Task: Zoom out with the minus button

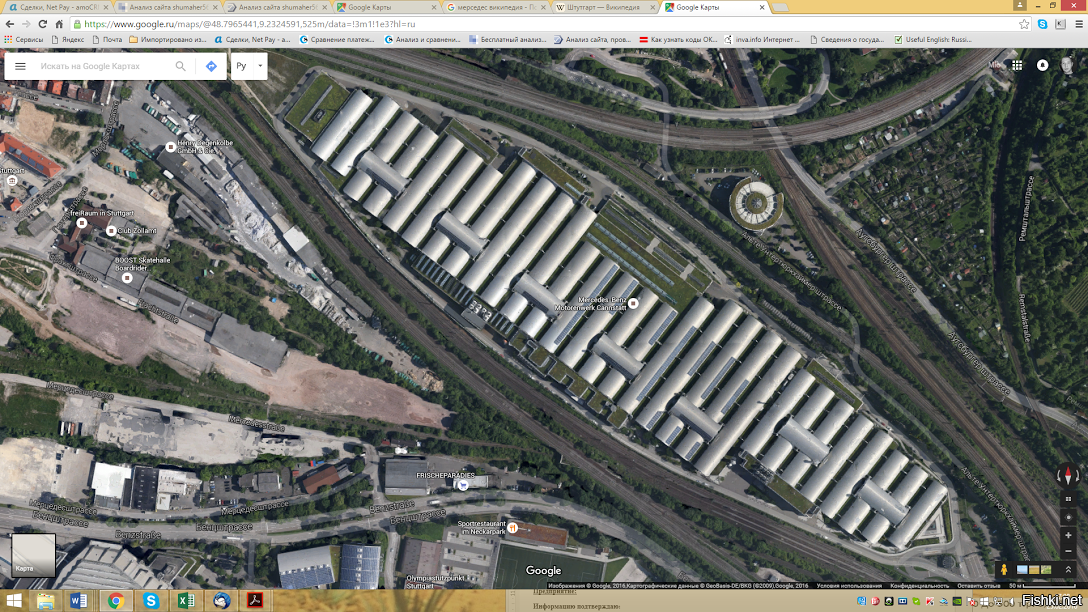Action: point(1068,551)
